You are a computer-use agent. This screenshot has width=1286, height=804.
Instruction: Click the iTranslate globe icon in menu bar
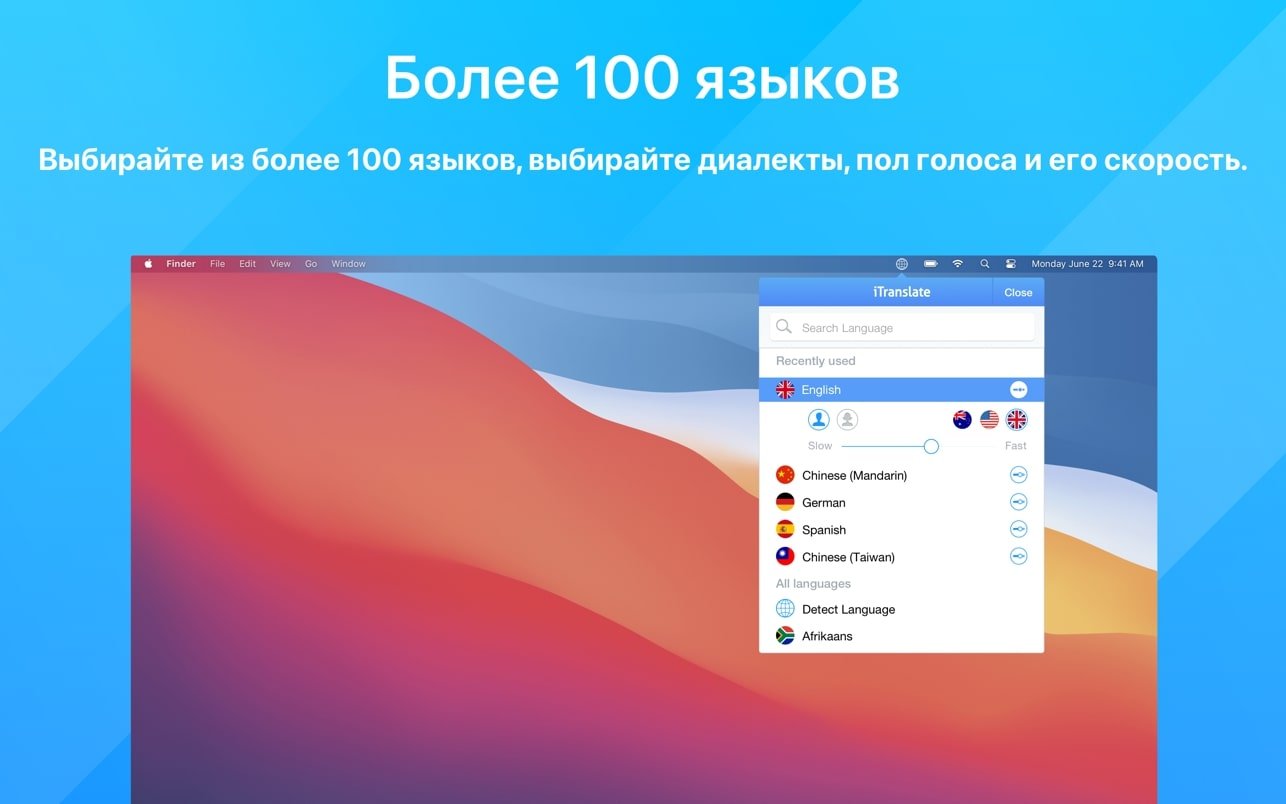901,264
